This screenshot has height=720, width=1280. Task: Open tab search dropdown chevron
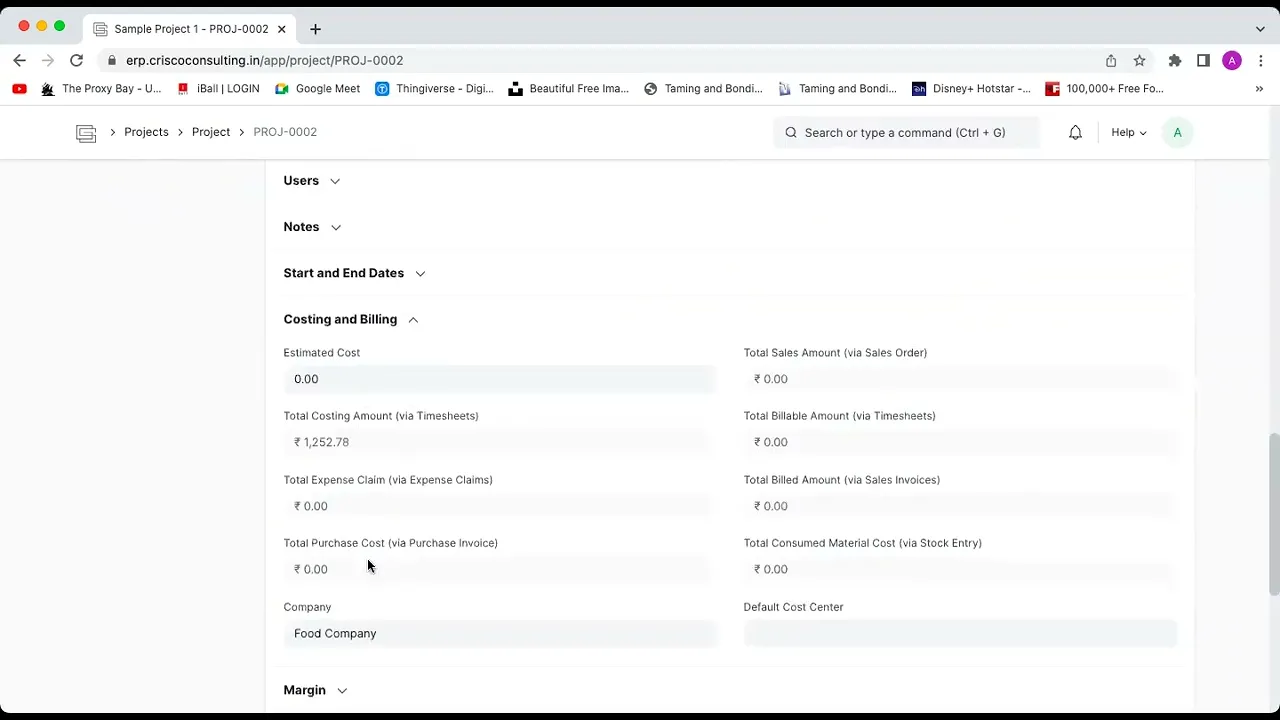[x=1260, y=29]
